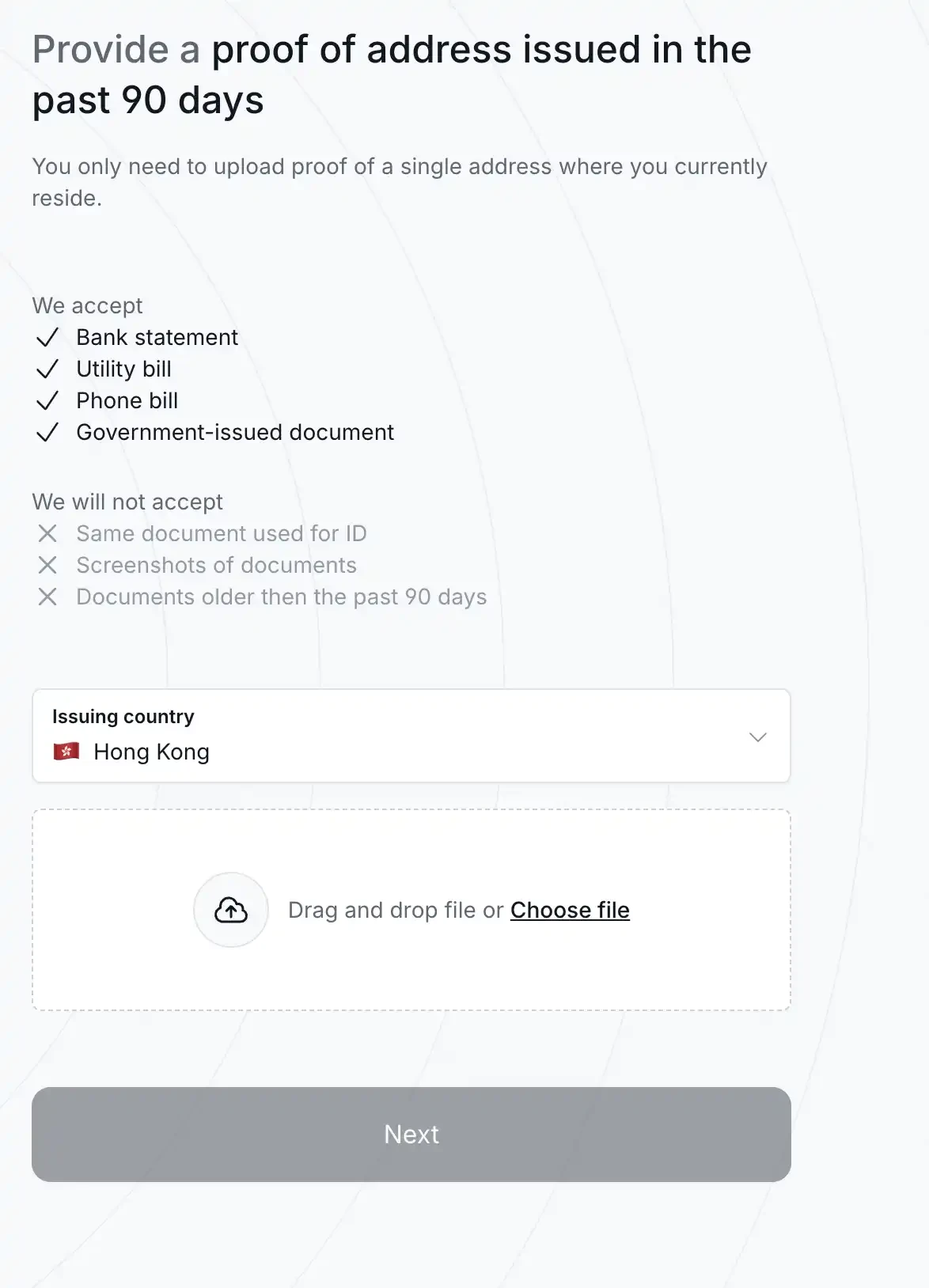Click the Hong Kong flag icon

click(66, 752)
